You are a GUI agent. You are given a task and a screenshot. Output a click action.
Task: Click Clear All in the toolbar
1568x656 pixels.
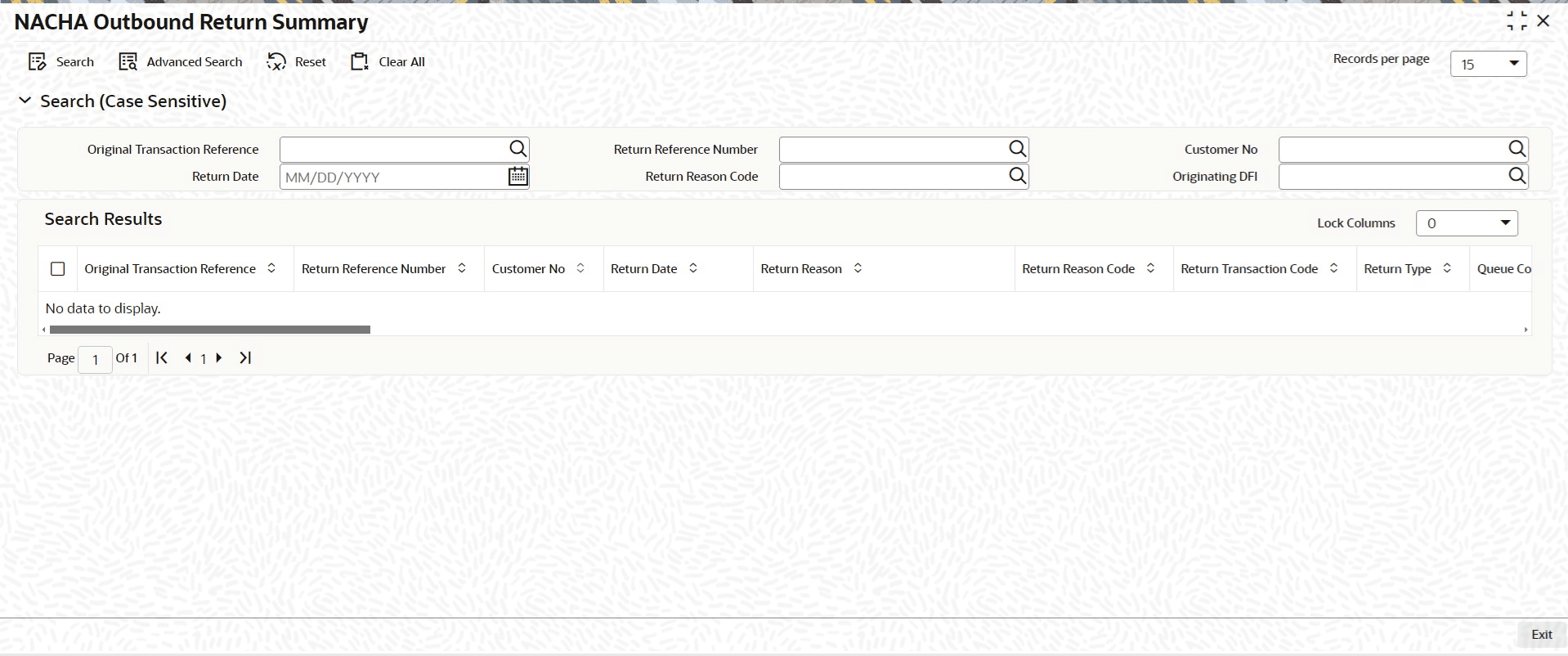coord(388,62)
